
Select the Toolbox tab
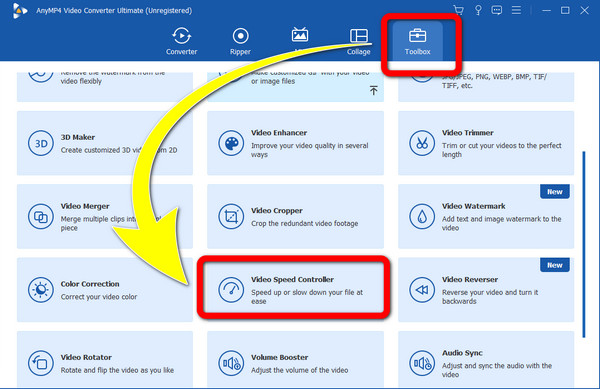coord(417,41)
